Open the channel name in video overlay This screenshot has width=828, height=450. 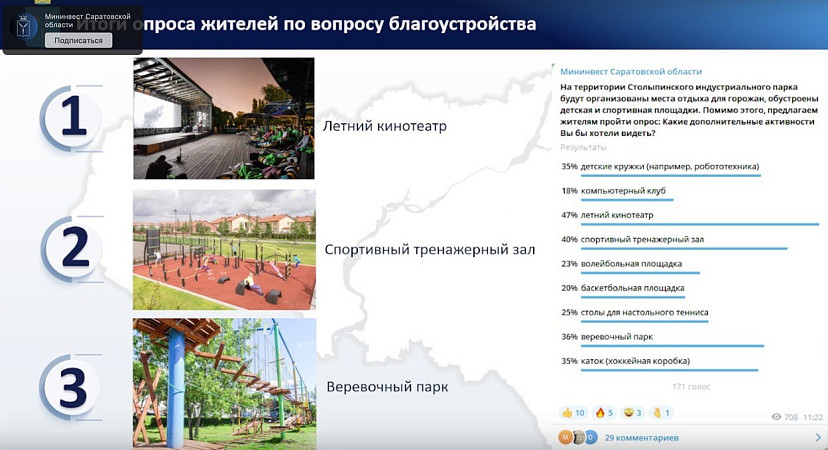click(x=87, y=21)
